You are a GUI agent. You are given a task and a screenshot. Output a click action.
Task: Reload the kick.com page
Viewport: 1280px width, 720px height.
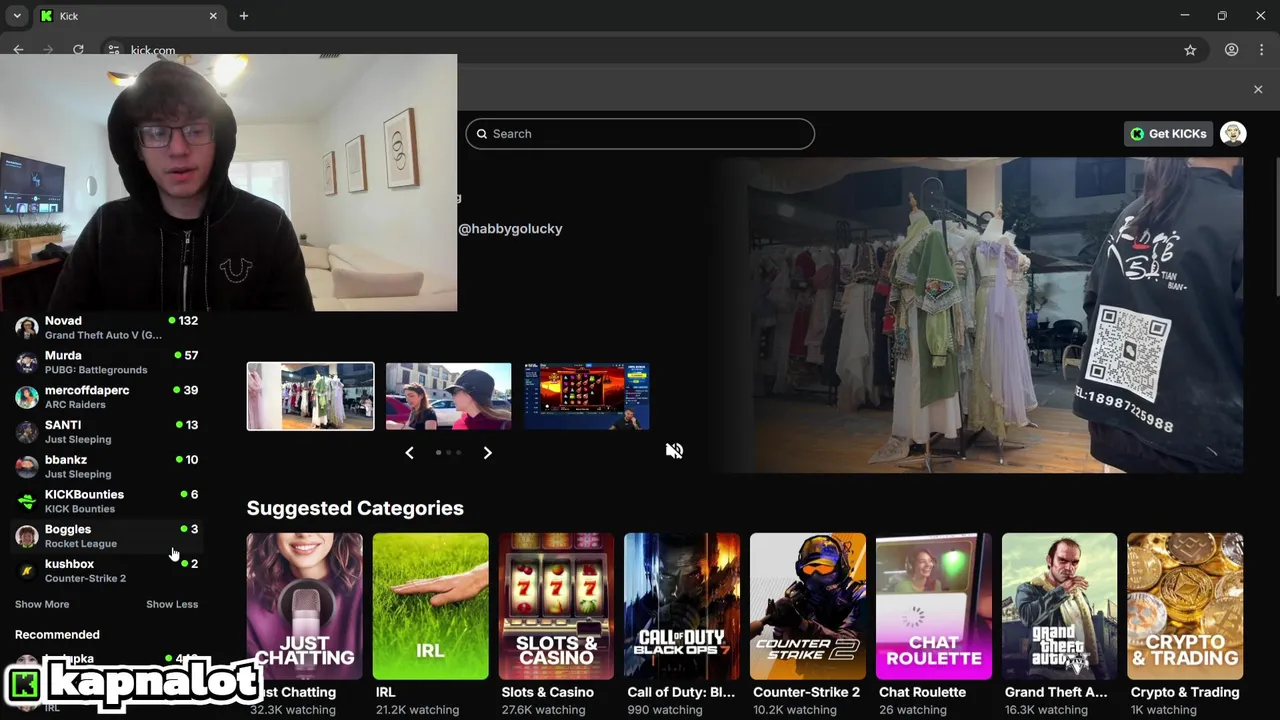78,50
